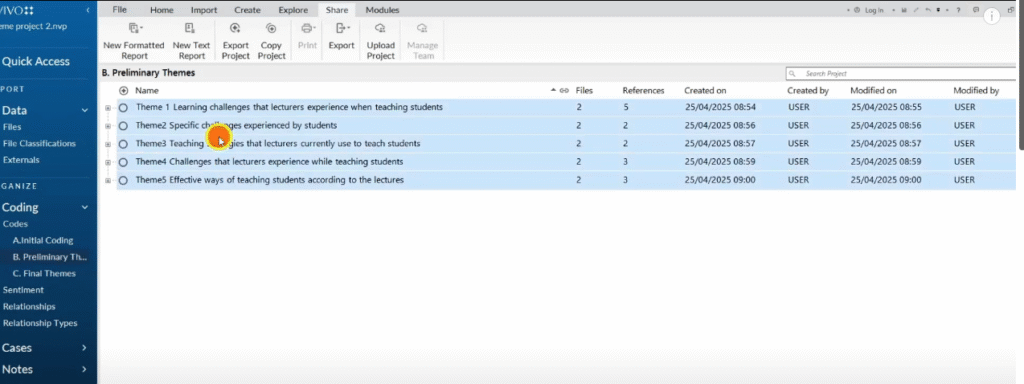Open New Formatted Report

(x=134, y=40)
